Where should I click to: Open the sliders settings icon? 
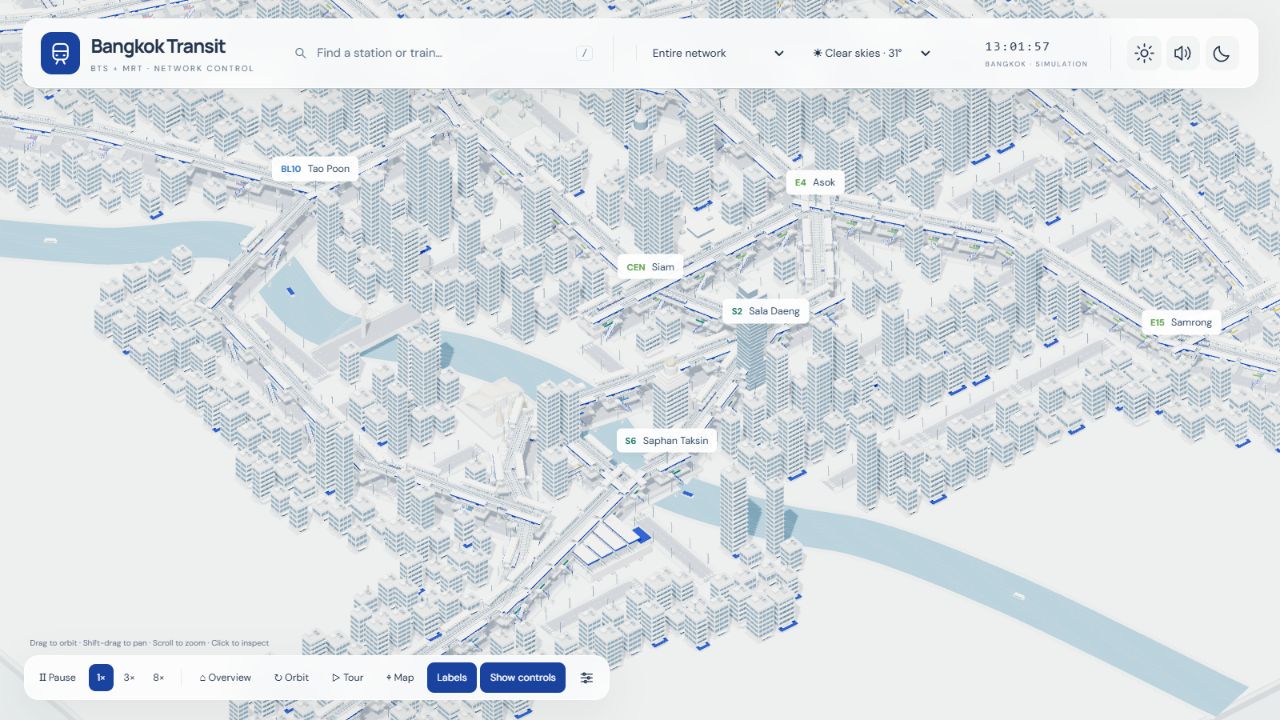[x=587, y=677]
